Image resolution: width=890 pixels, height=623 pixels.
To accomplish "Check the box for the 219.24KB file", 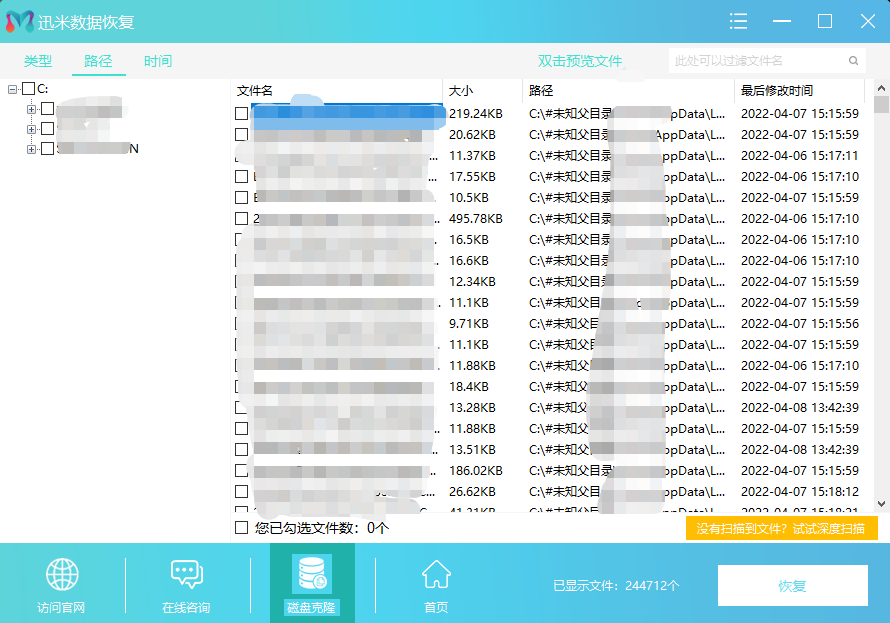I will coord(241,114).
